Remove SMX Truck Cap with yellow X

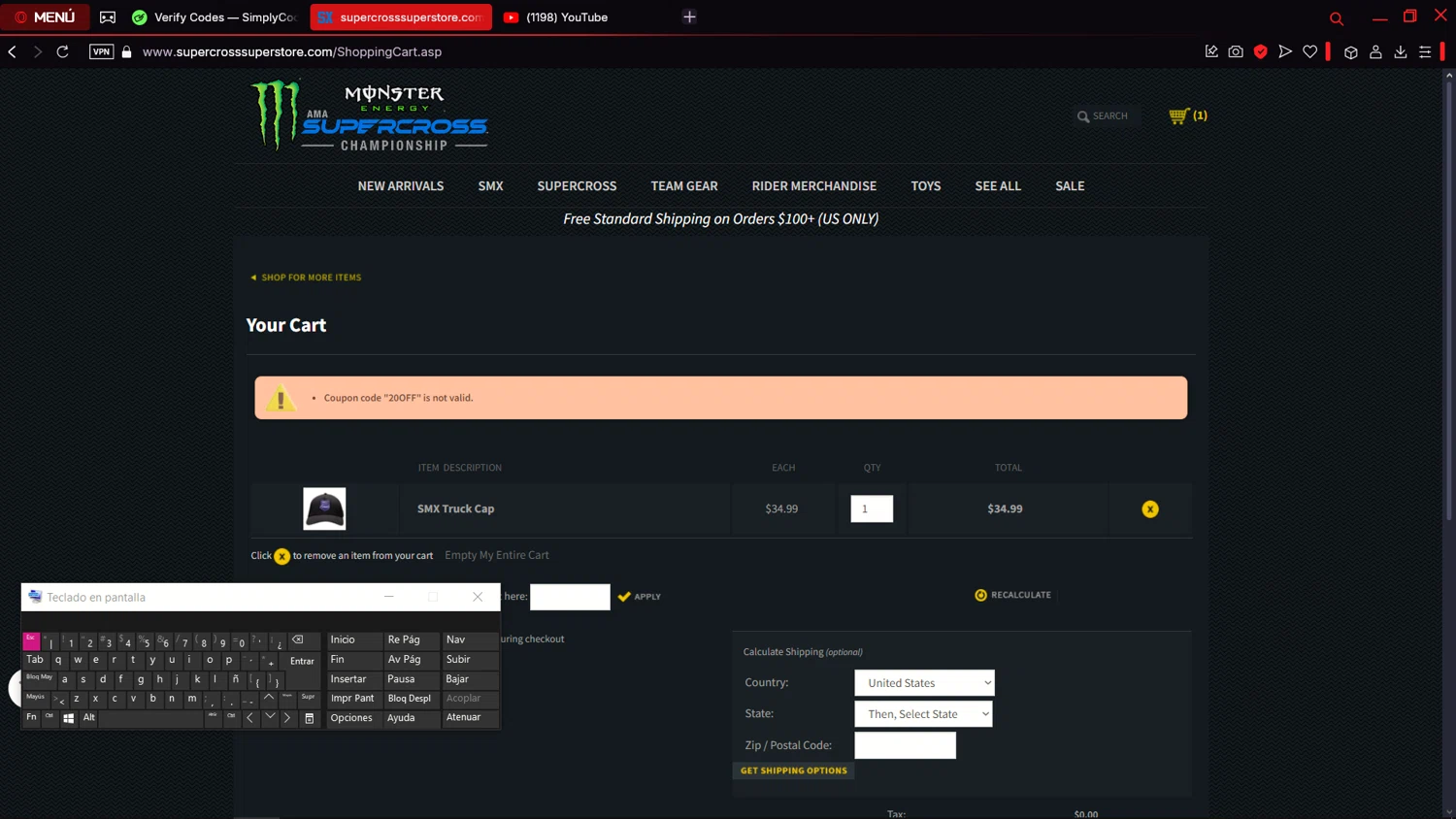point(1150,508)
